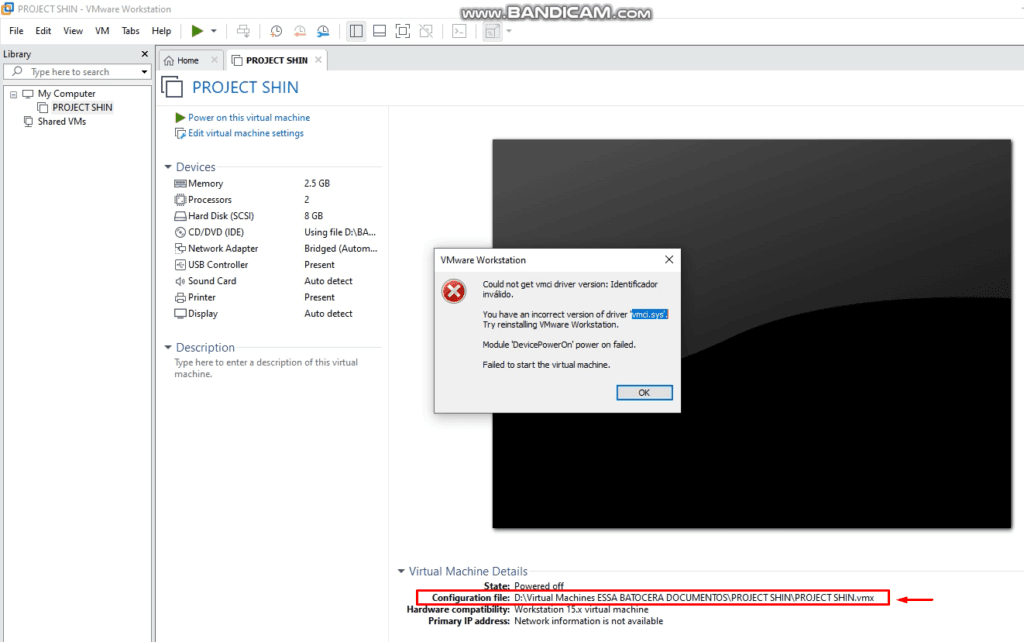Toggle the Library panel visibility icon

click(357, 31)
